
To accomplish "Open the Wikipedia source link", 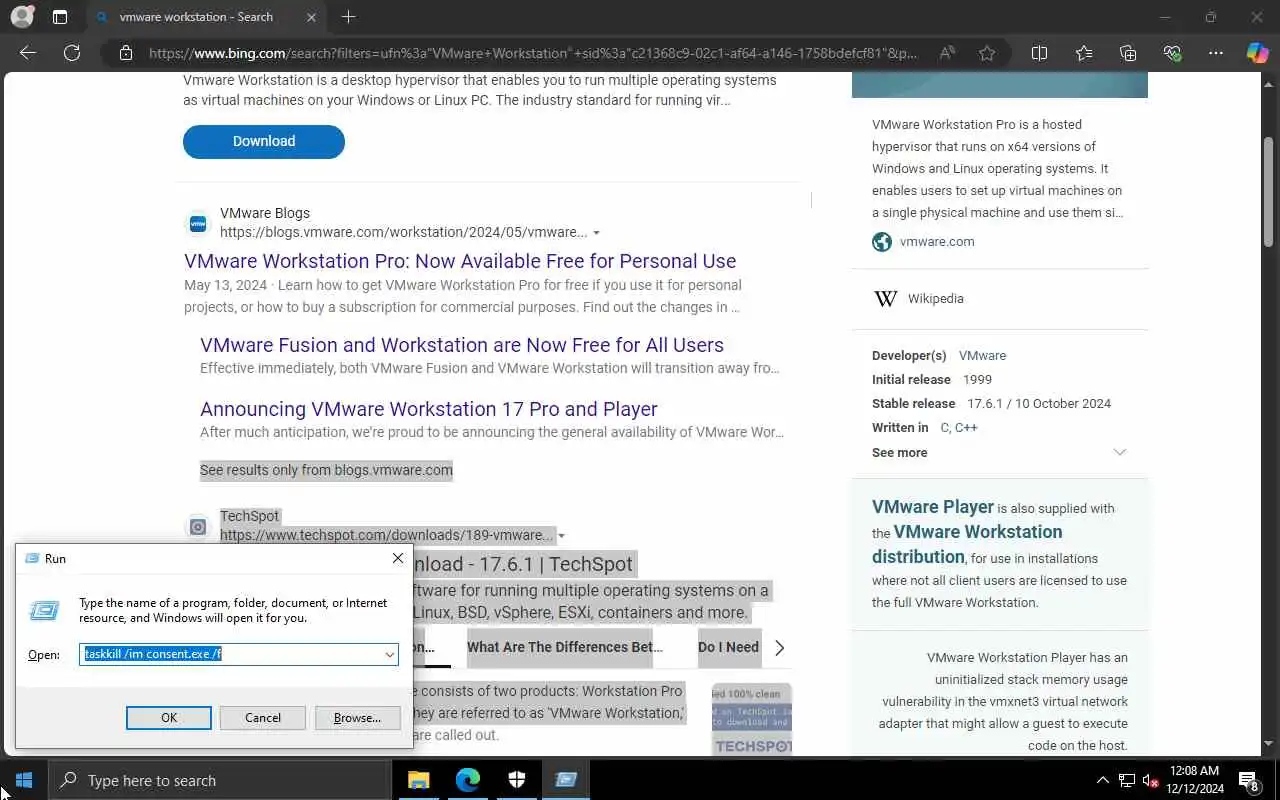I will (936, 299).
